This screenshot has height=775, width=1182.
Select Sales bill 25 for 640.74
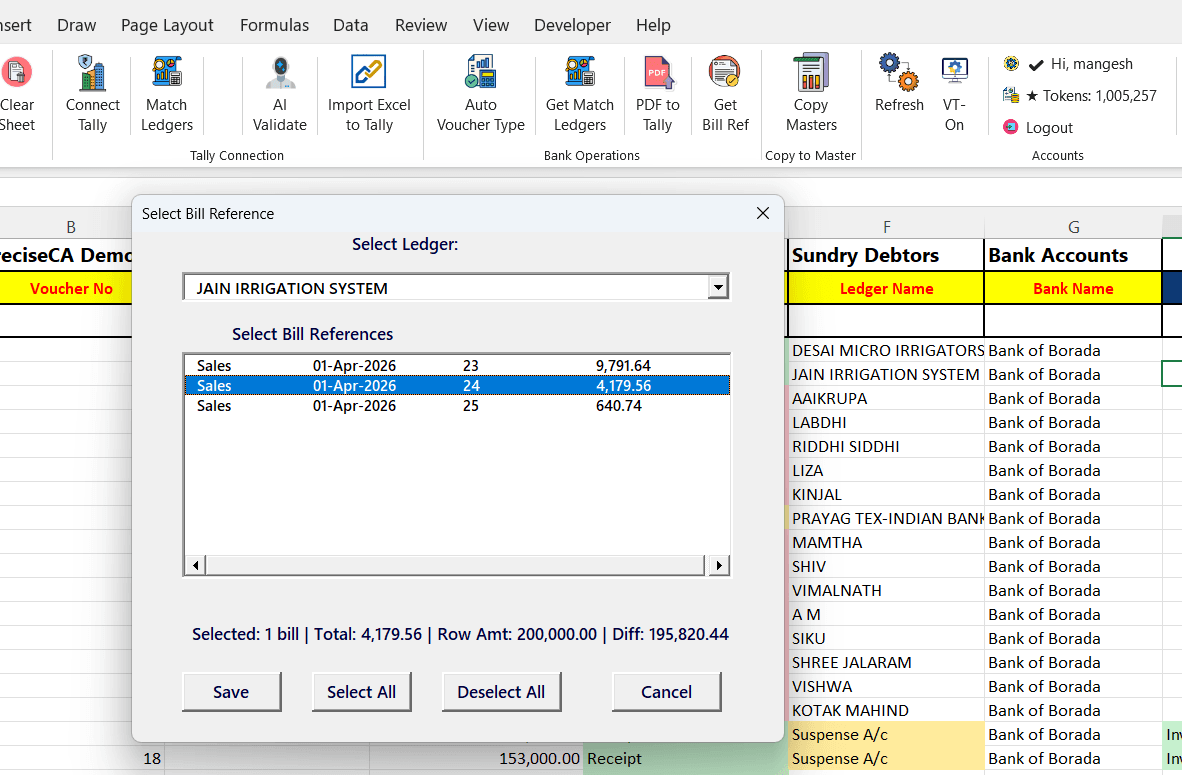tap(457, 406)
